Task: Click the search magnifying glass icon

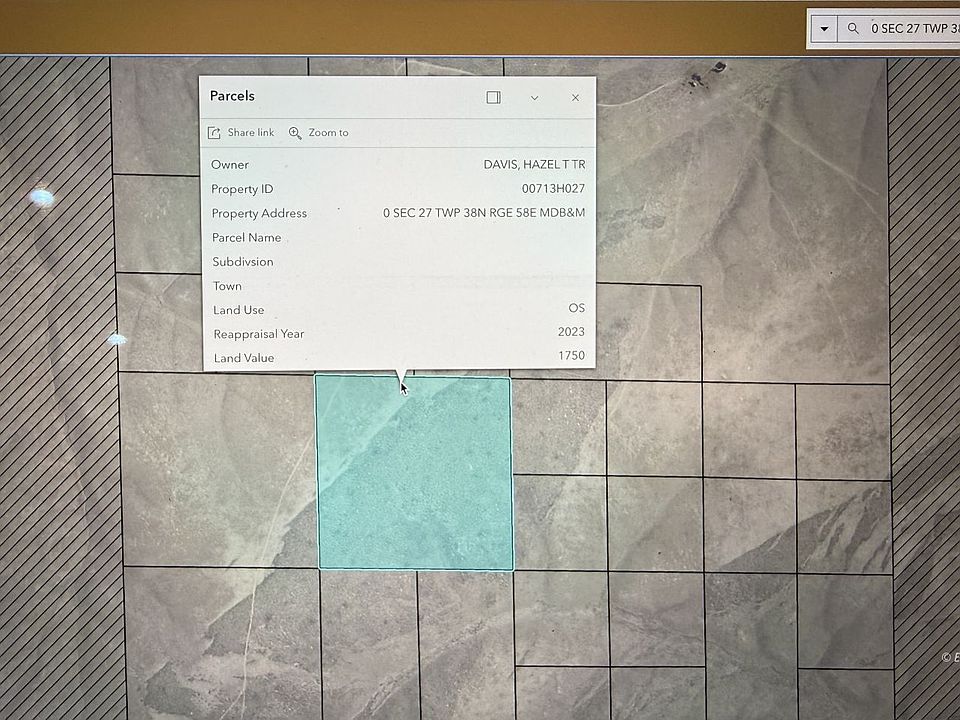Action: click(852, 28)
